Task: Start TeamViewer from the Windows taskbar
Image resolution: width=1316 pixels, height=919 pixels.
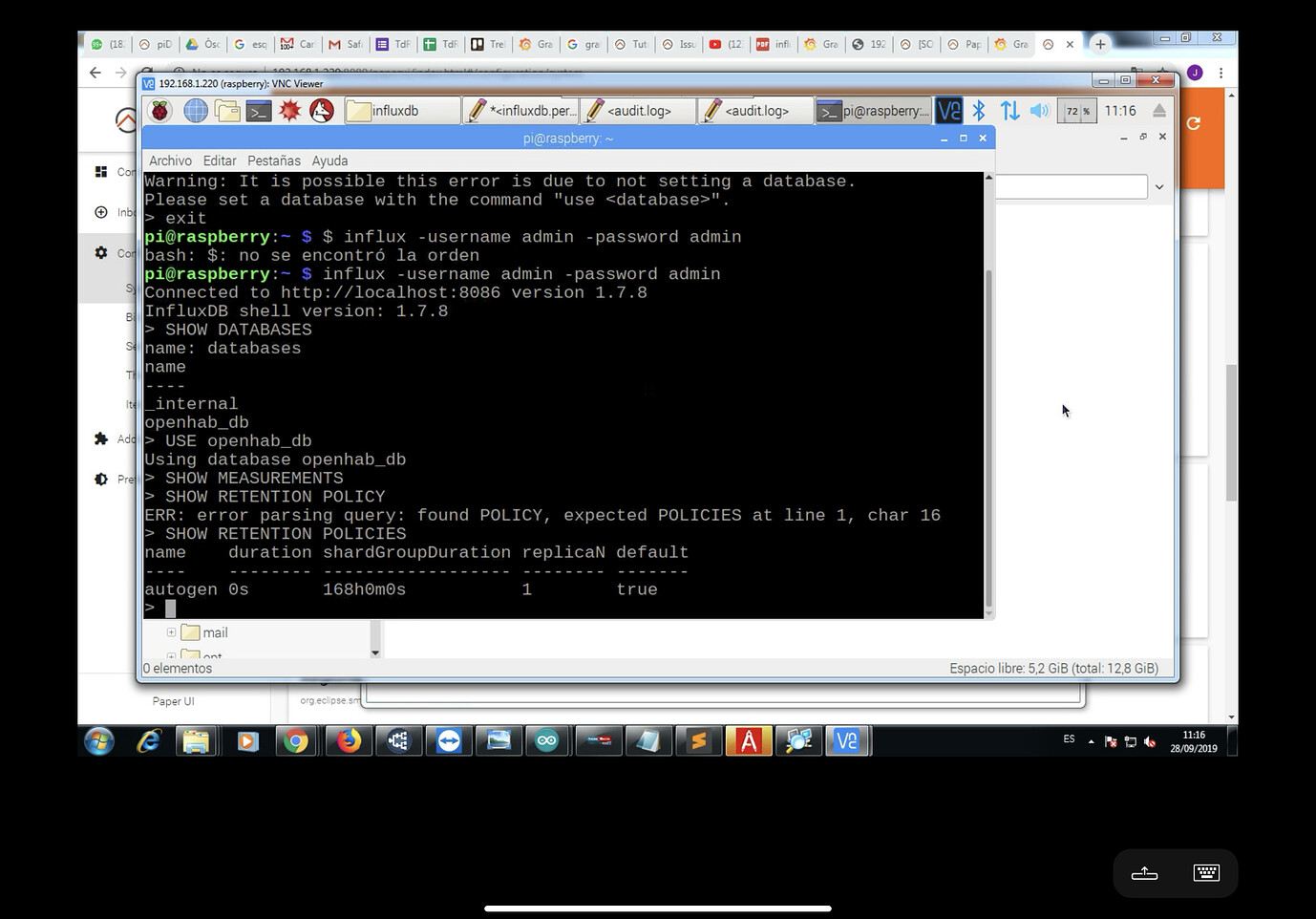Action: (x=449, y=741)
